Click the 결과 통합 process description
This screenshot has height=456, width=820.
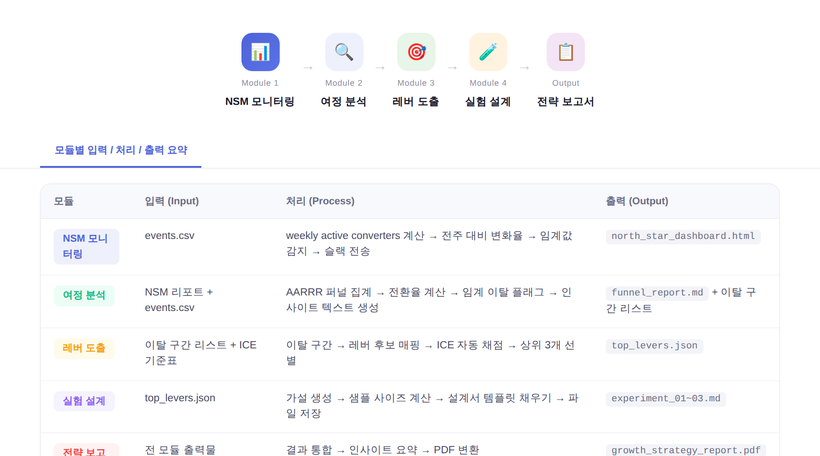click(x=382, y=450)
